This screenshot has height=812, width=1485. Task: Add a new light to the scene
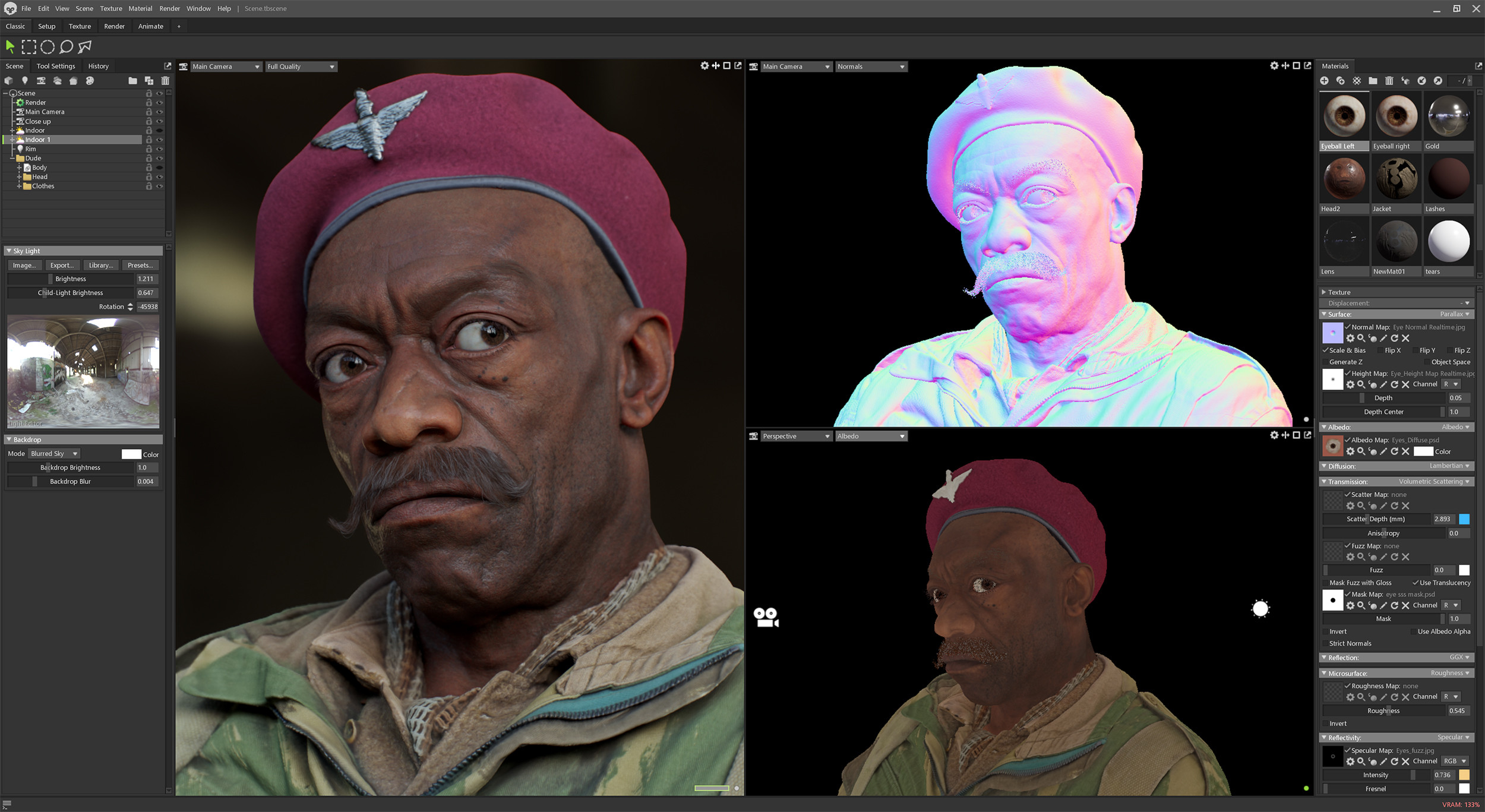[25, 81]
